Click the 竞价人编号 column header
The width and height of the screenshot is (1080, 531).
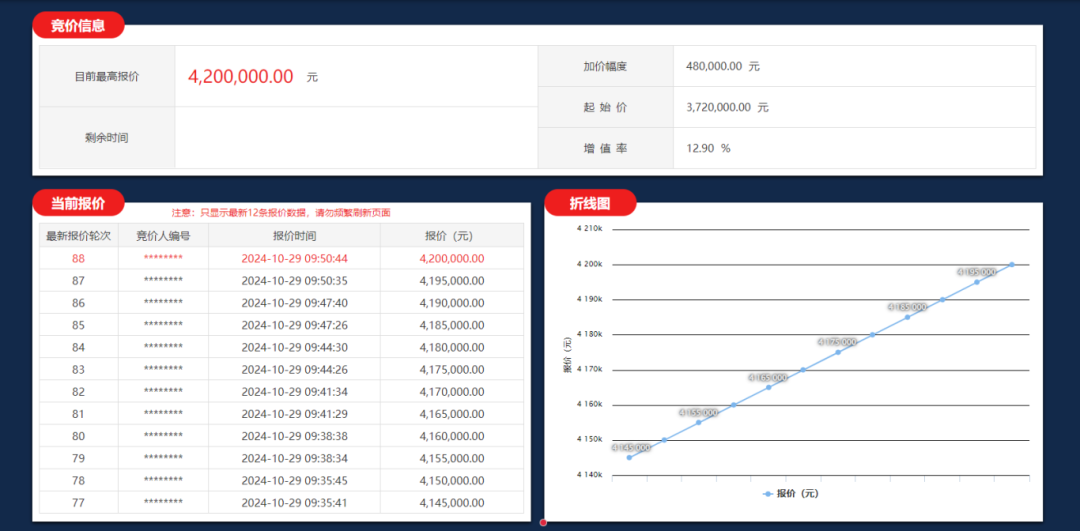click(x=163, y=236)
